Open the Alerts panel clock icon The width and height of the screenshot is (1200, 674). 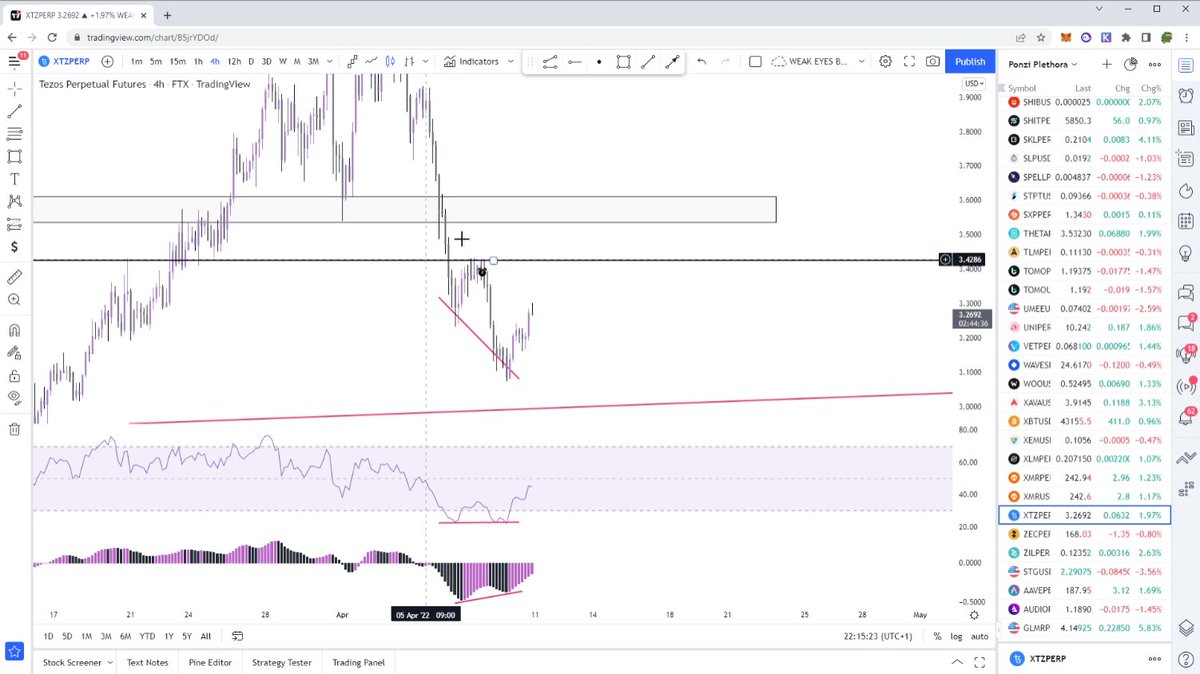pos(1186,96)
